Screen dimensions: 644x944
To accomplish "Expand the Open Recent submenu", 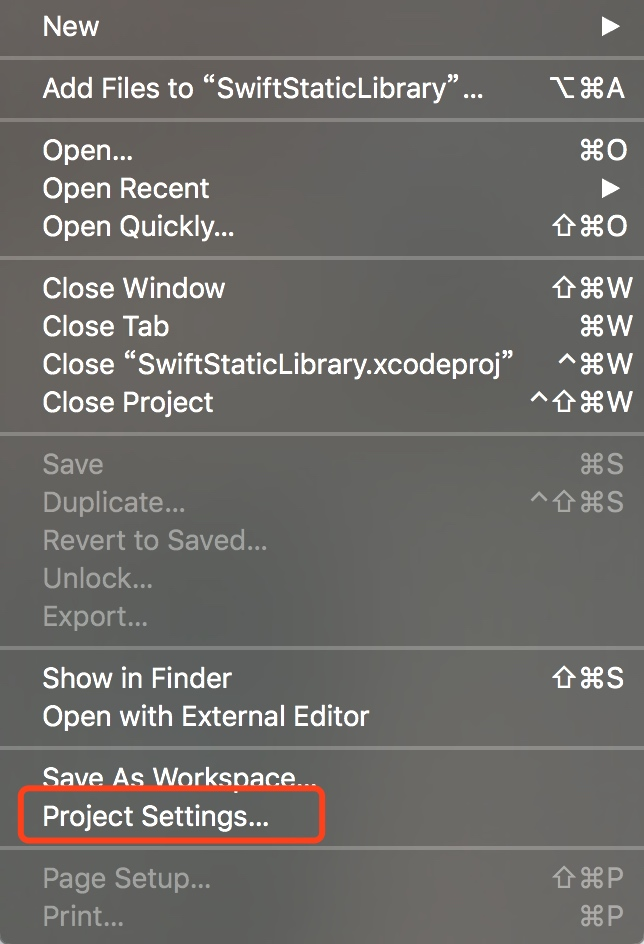I will 126,188.
